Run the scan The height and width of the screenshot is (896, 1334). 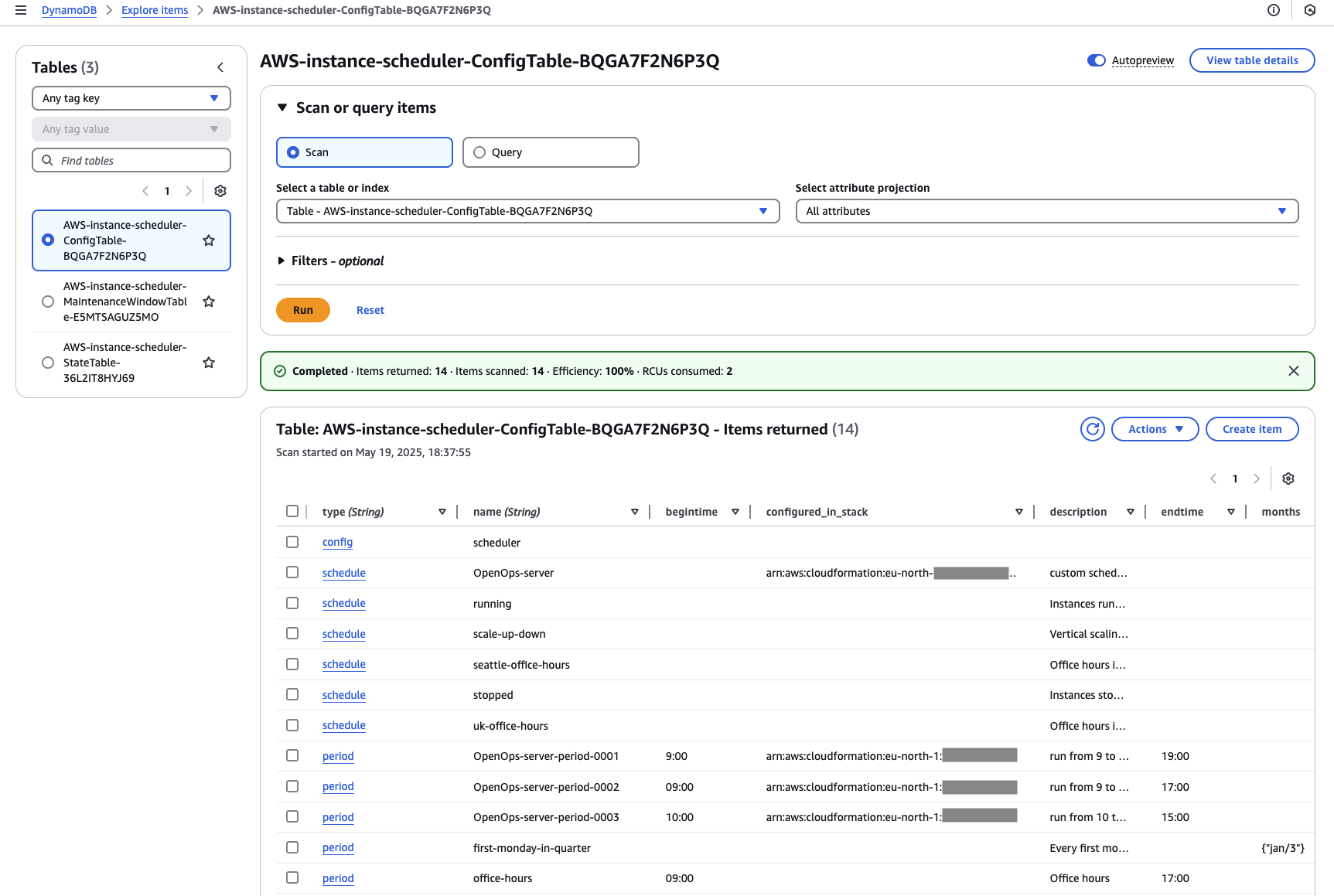pyautogui.click(x=303, y=310)
